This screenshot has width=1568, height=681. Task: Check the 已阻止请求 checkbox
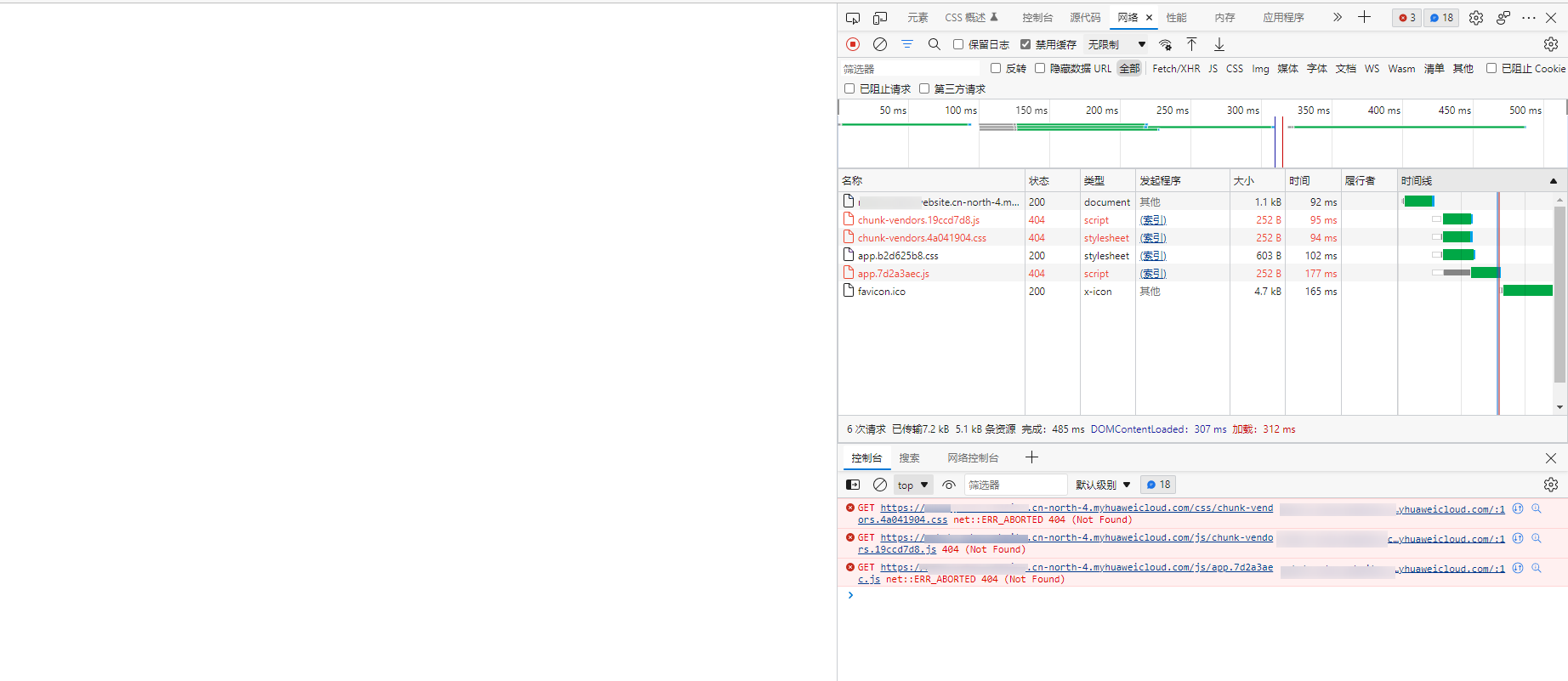(x=849, y=88)
